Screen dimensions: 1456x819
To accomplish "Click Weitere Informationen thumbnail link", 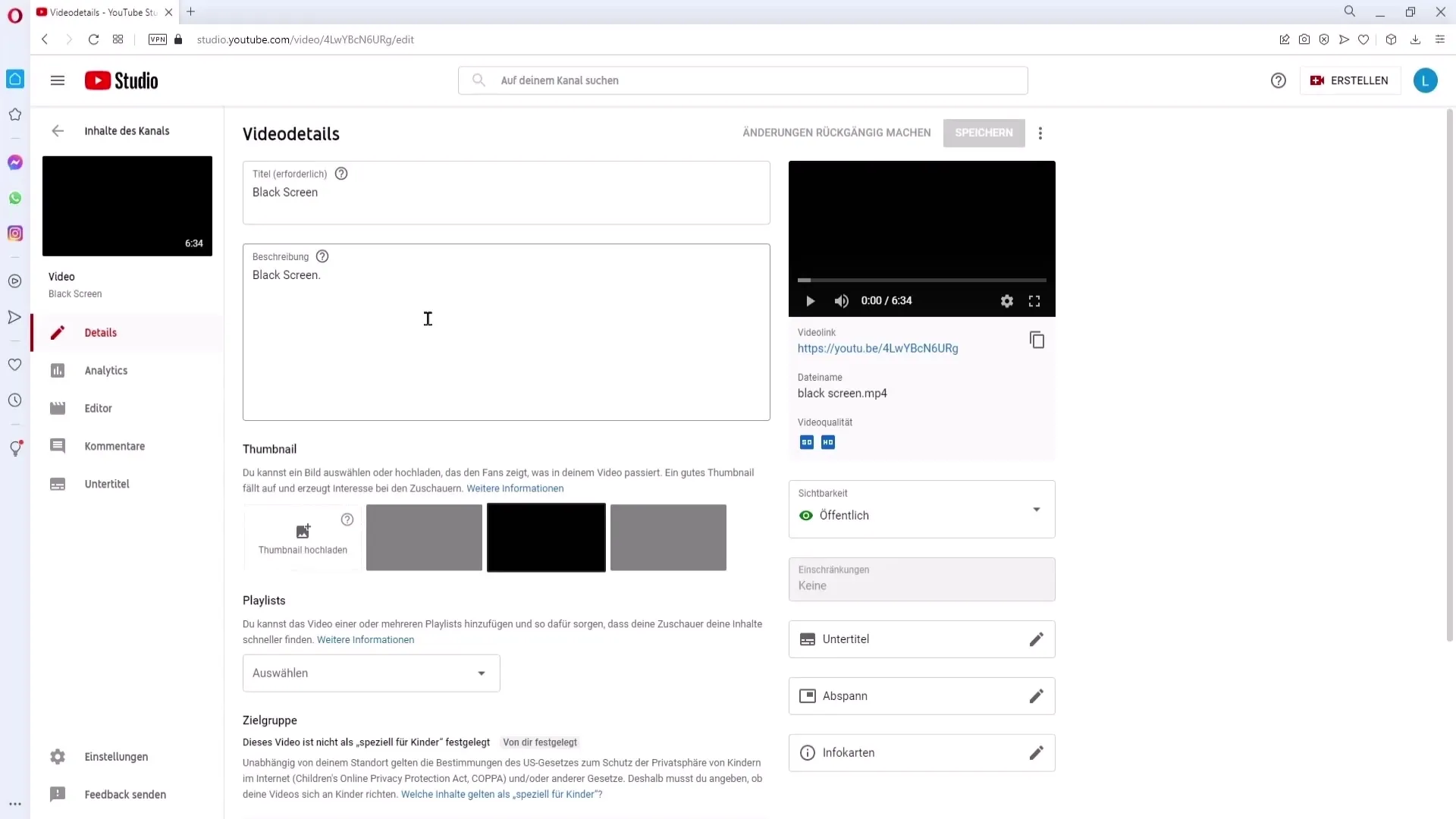I will pyautogui.click(x=516, y=488).
